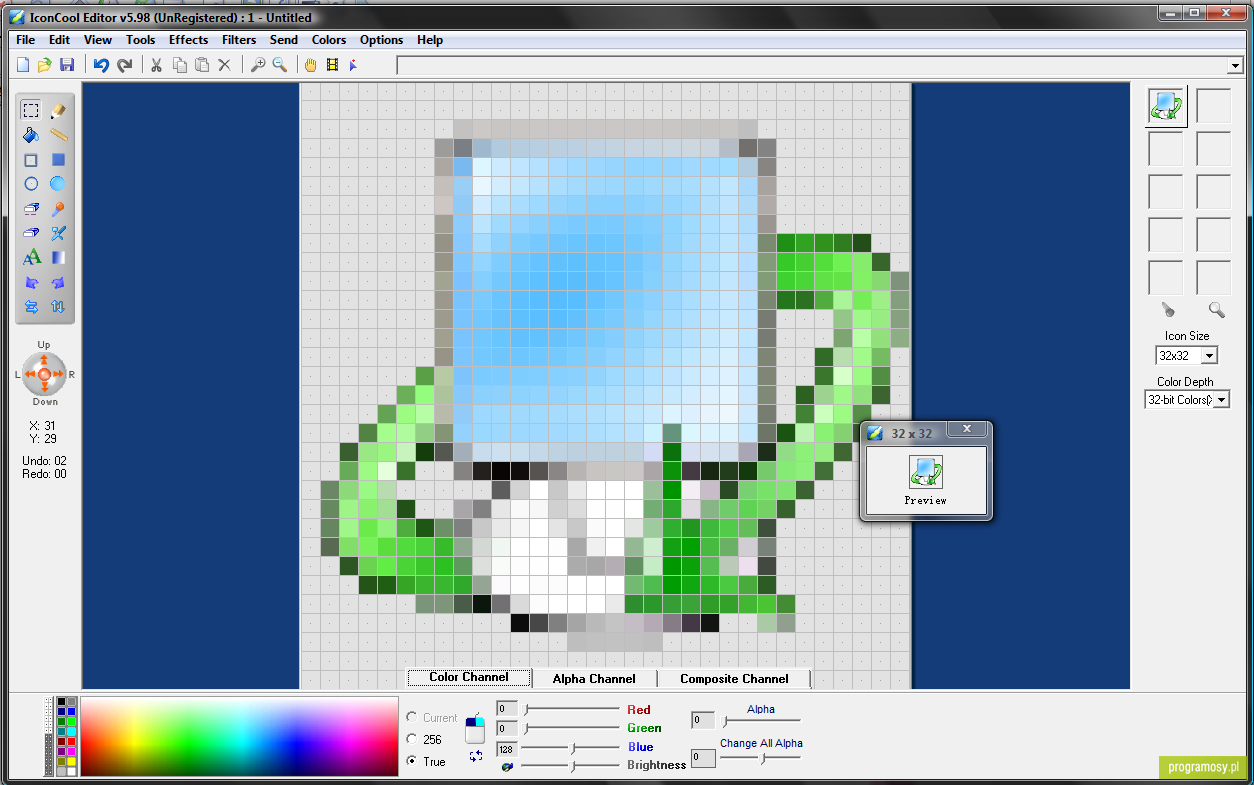Screen dimensions: 1254x785
Task: Paste from clipboard using toolbar icon
Action: (x=202, y=65)
